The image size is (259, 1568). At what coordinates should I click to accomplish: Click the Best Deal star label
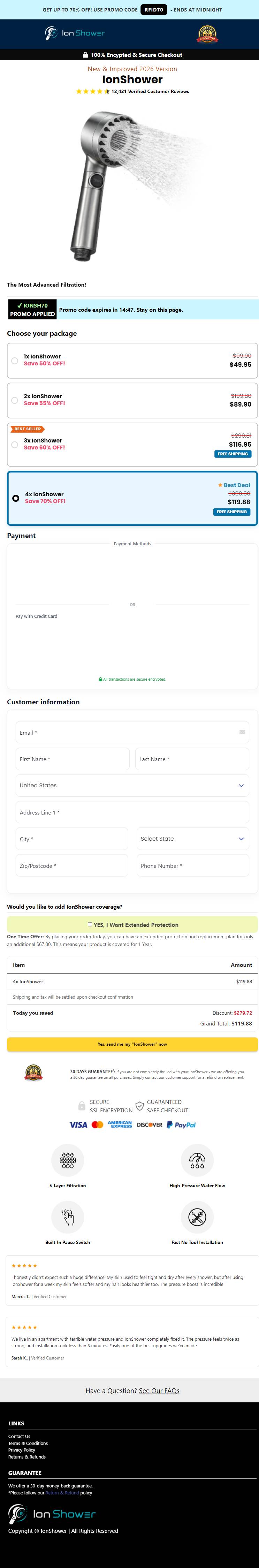234,485
